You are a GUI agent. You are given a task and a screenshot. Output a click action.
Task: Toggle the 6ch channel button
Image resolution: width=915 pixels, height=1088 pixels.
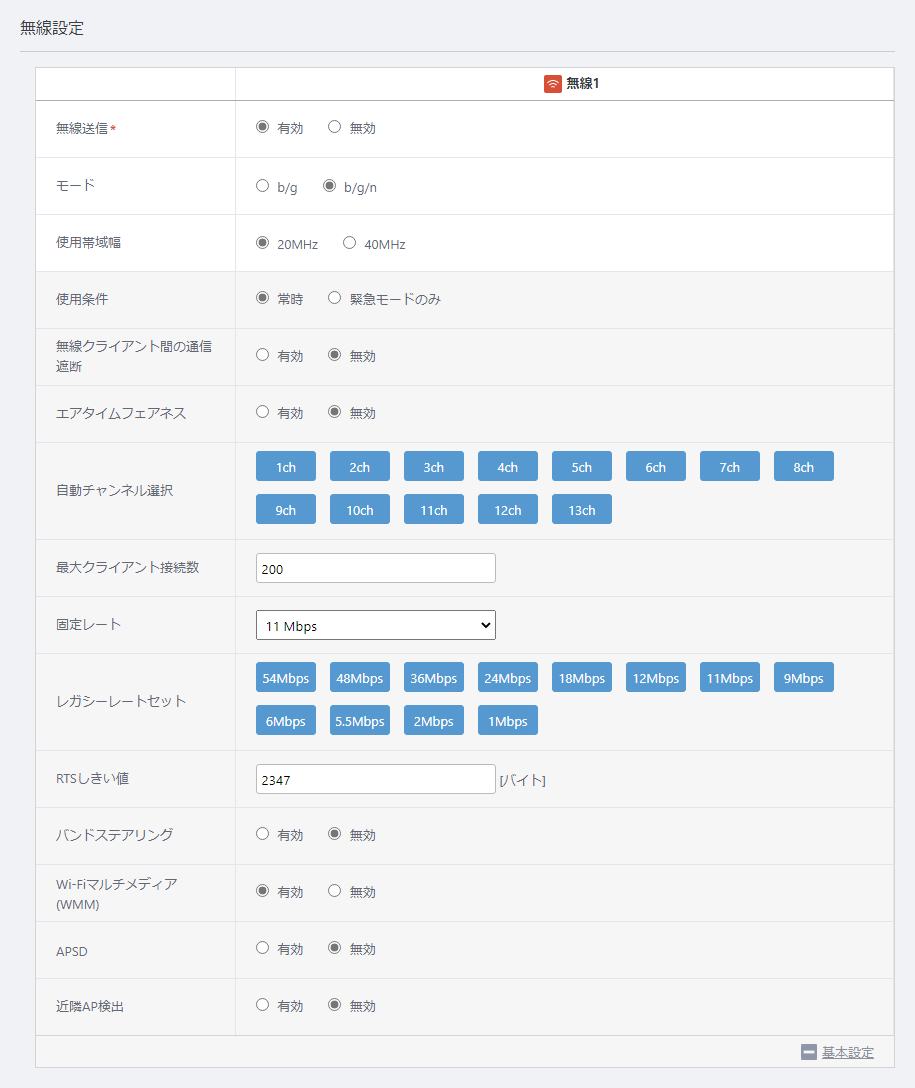[x=656, y=466]
